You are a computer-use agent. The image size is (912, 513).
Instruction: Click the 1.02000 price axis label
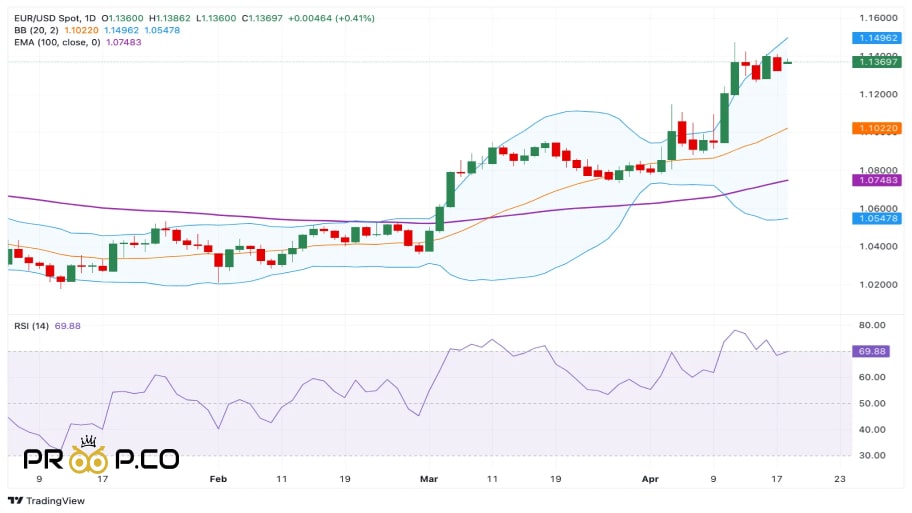click(x=879, y=284)
